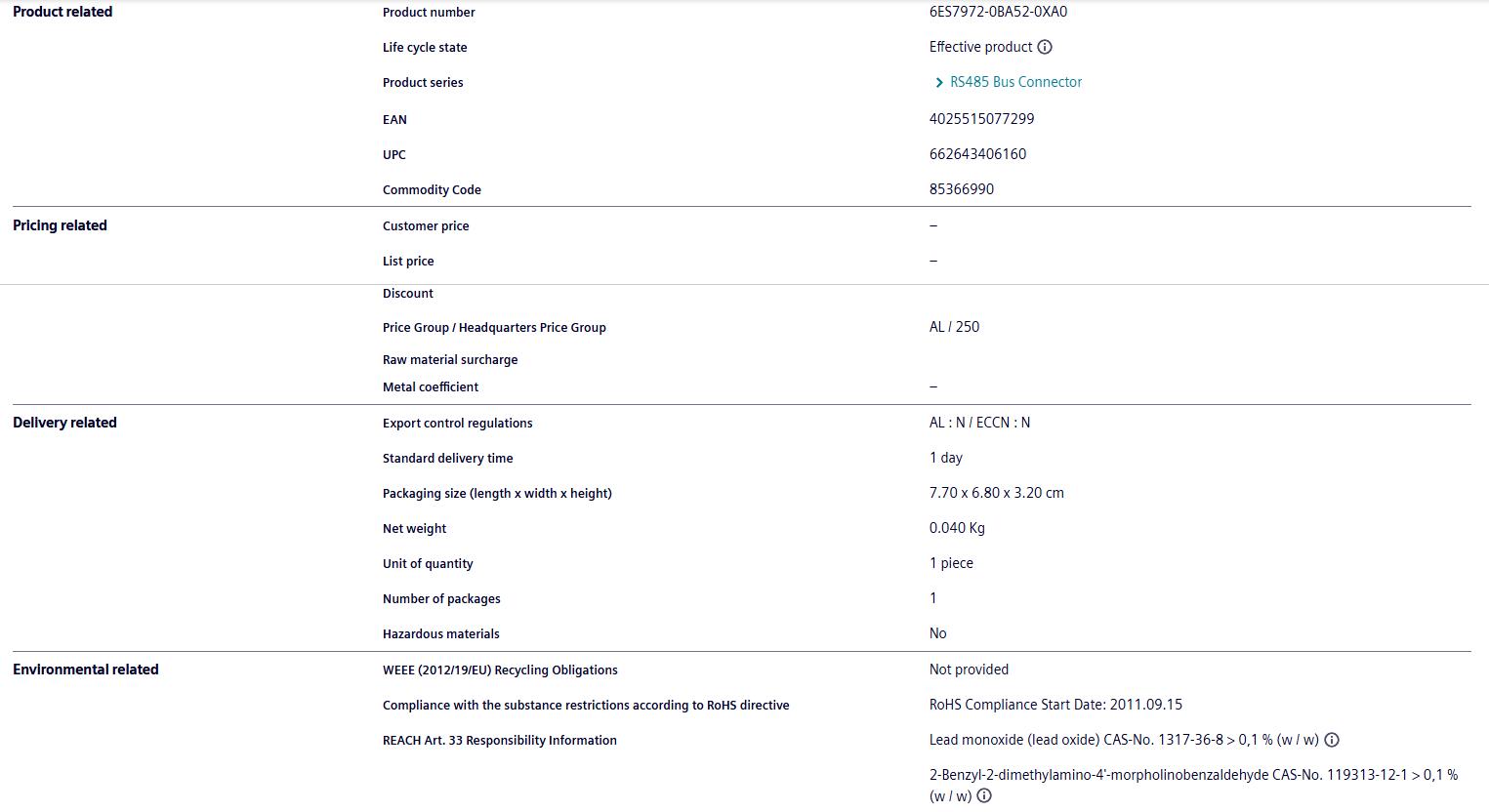The height and width of the screenshot is (812, 1489).
Task: Click info icon after the 2-Benzyl substance entry
Action: tap(984, 795)
